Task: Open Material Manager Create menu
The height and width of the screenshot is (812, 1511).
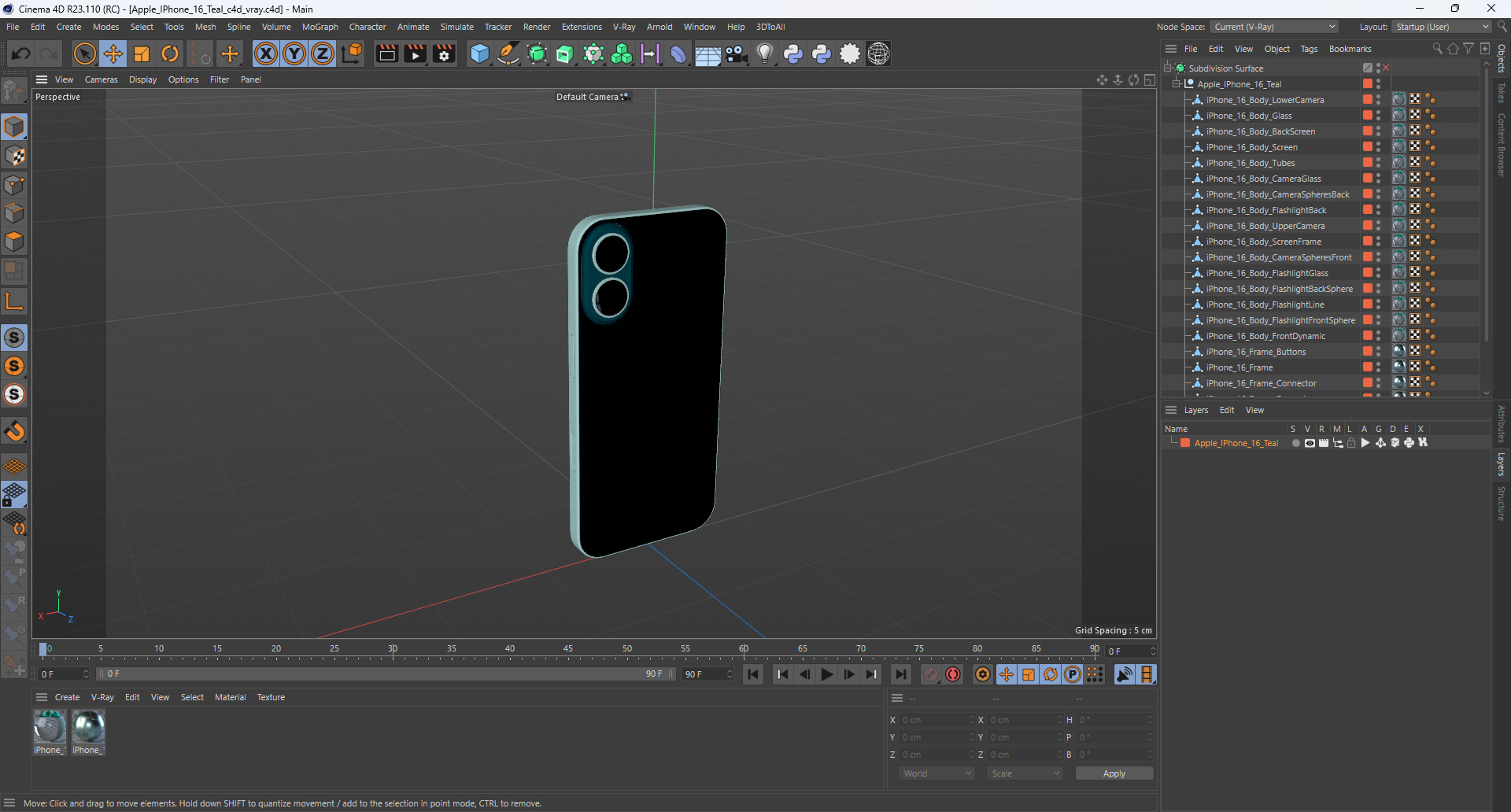Action: [67, 697]
